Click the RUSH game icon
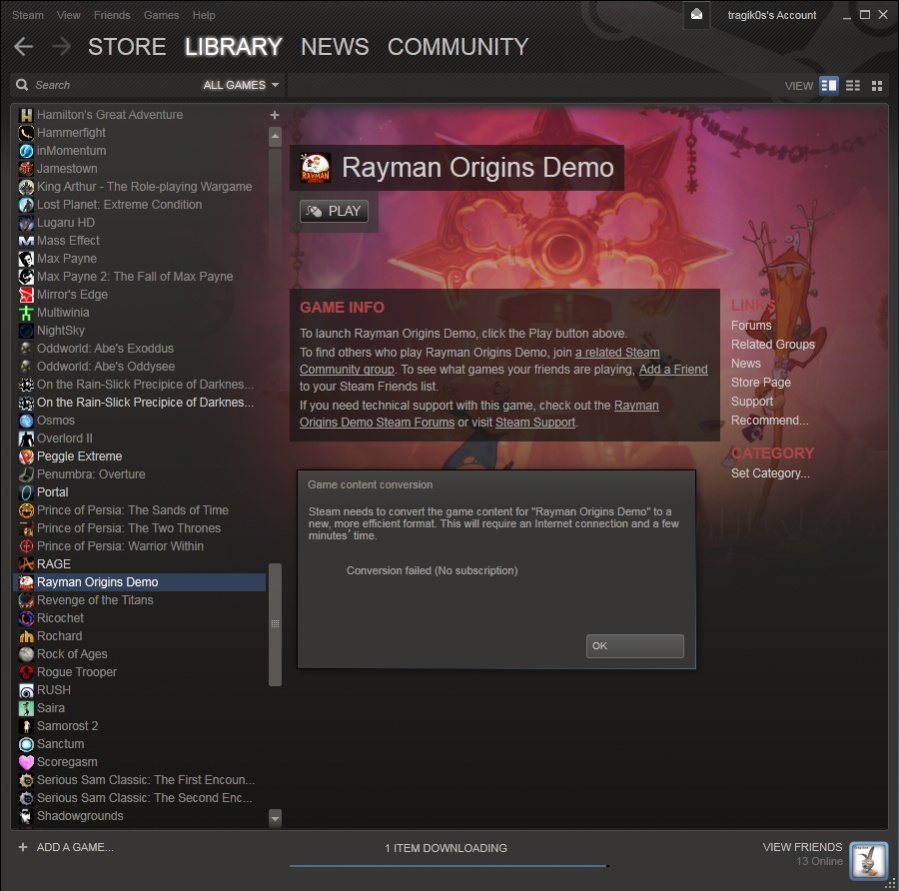Image resolution: width=899 pixels, height=891 pixels. (x=26, y=690)
